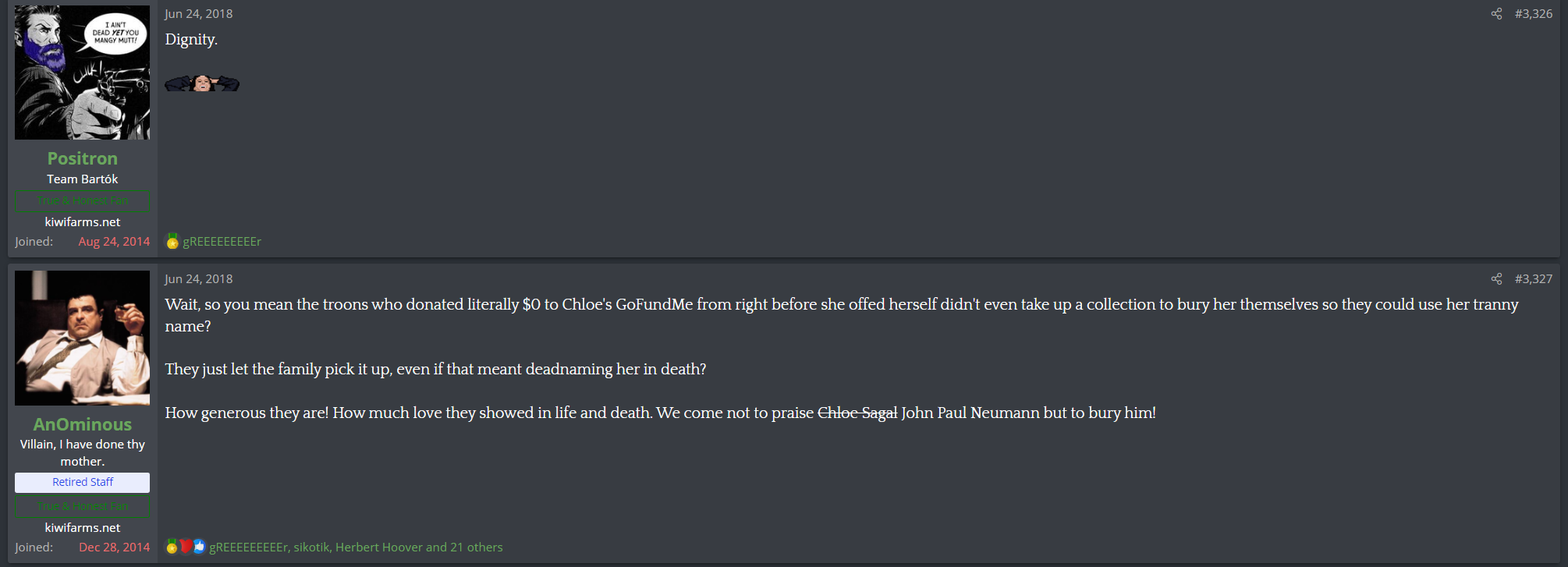Click the Retired Staff banner
This screenshot has height=567, width=1568.
pos(82,483)
